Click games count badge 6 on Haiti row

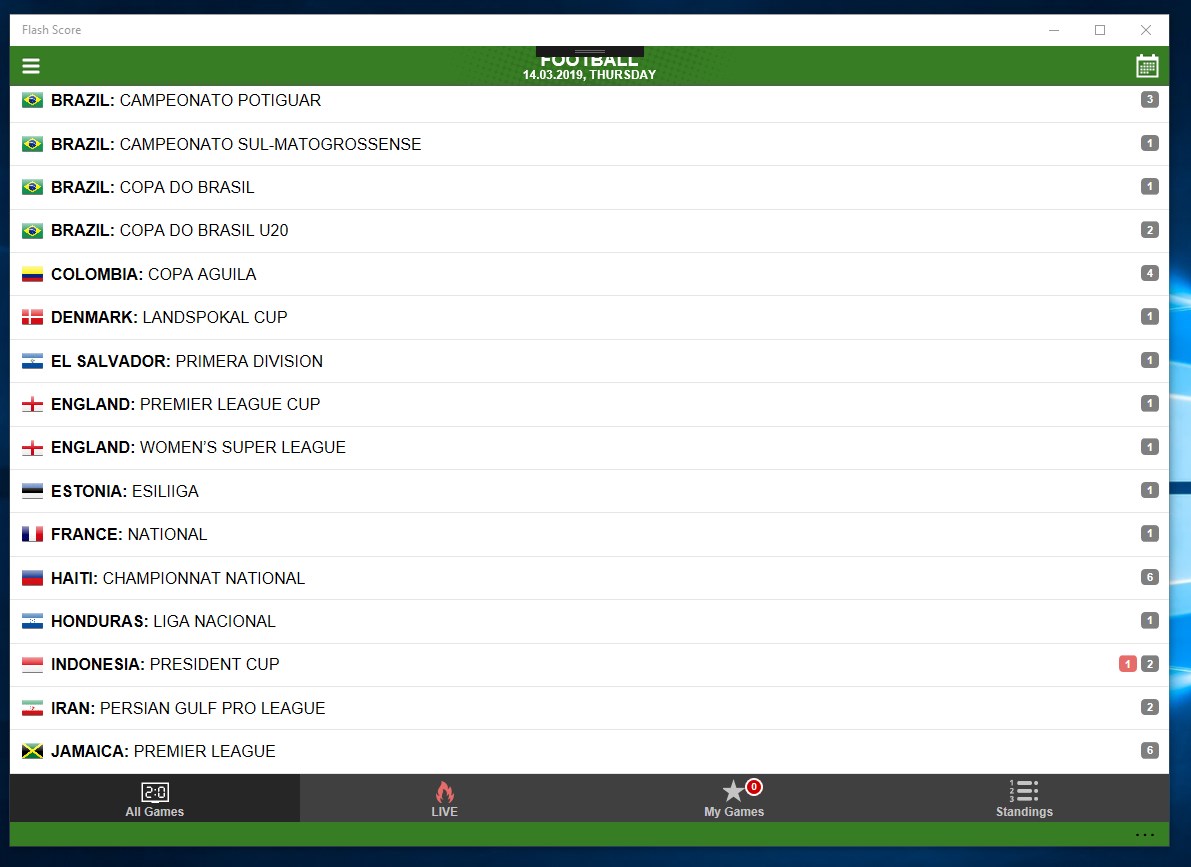pyautogui.click(x=1150, y=577)
